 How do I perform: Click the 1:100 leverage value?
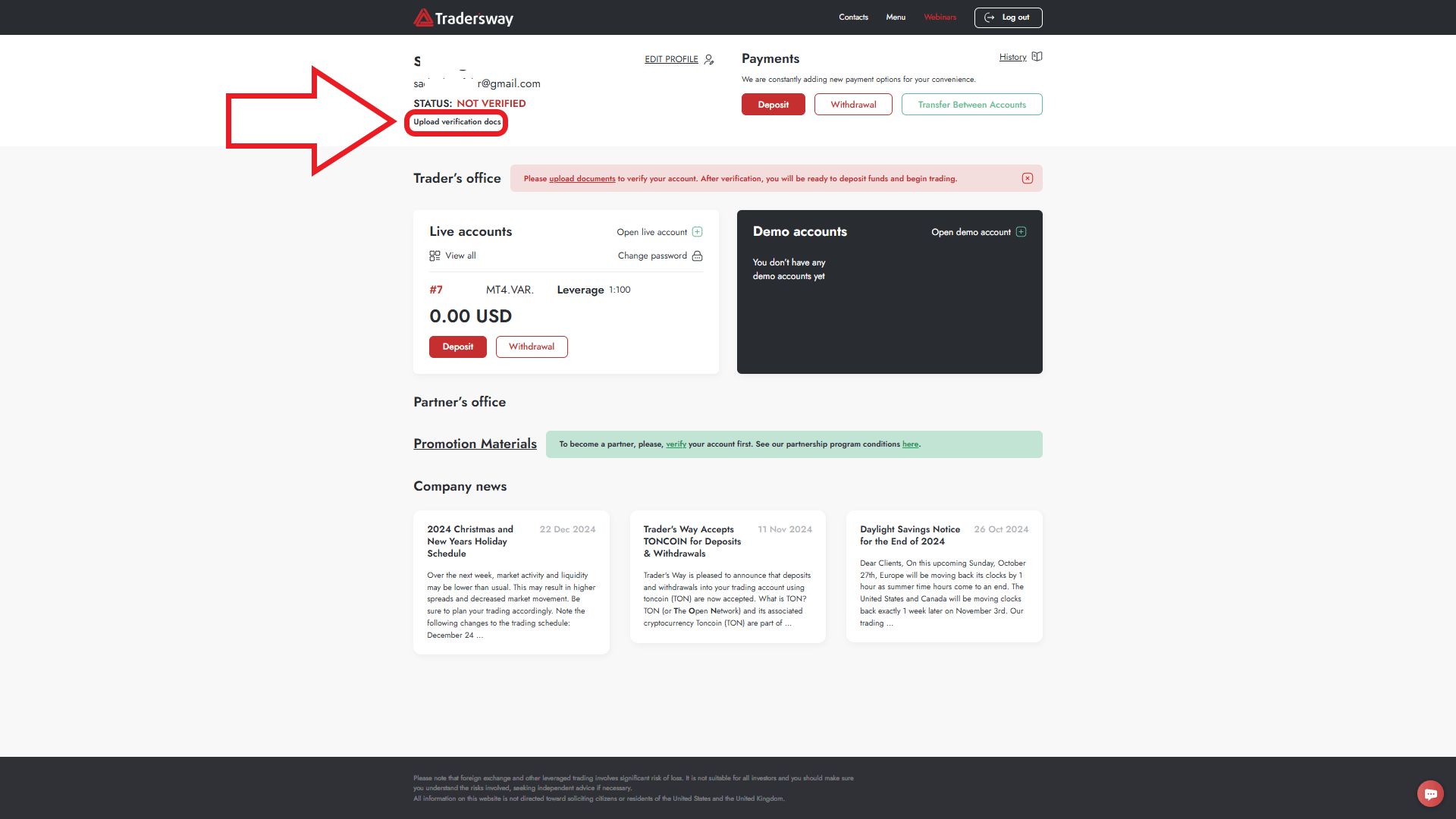click(x=620, y=290)
